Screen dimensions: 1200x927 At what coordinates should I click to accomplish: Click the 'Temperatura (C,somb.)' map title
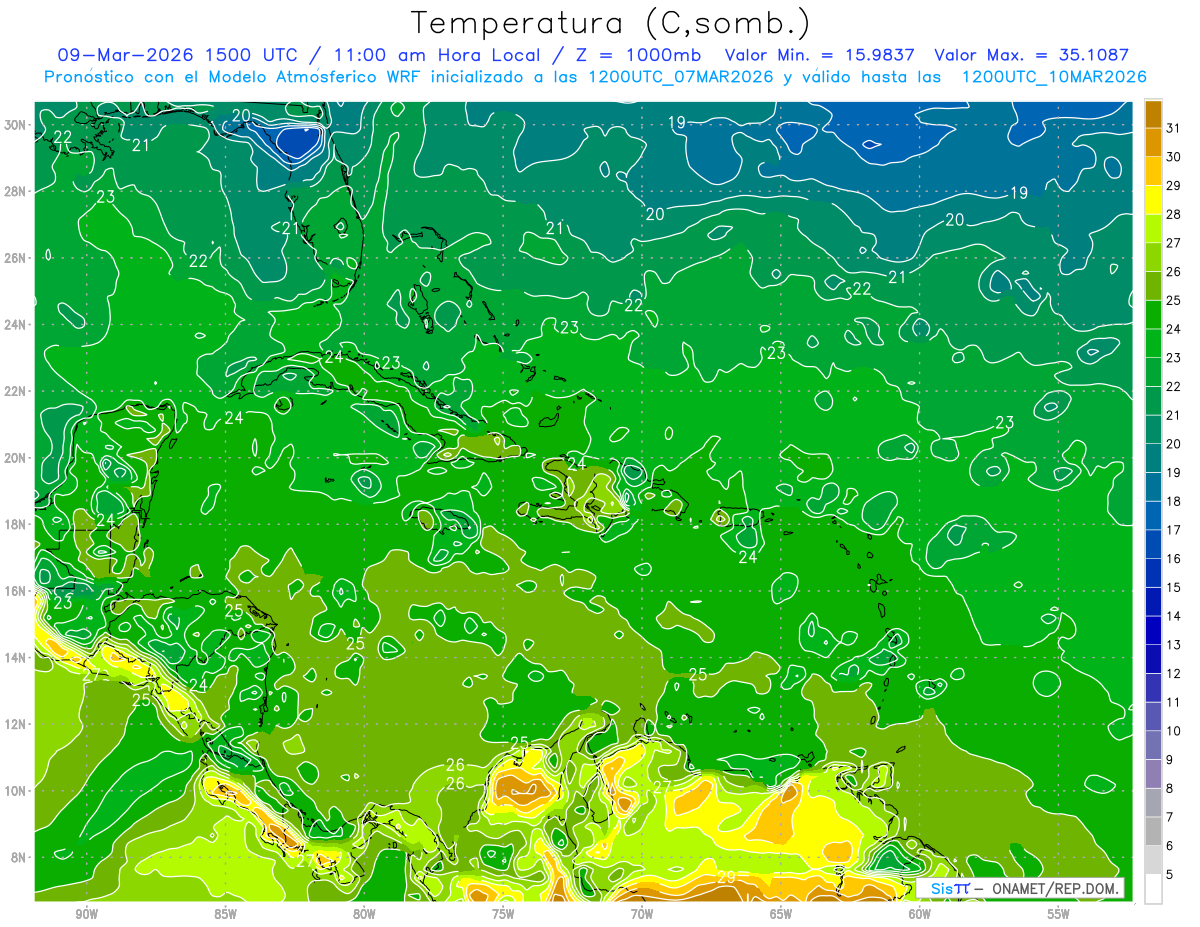[x=610, y=22]
